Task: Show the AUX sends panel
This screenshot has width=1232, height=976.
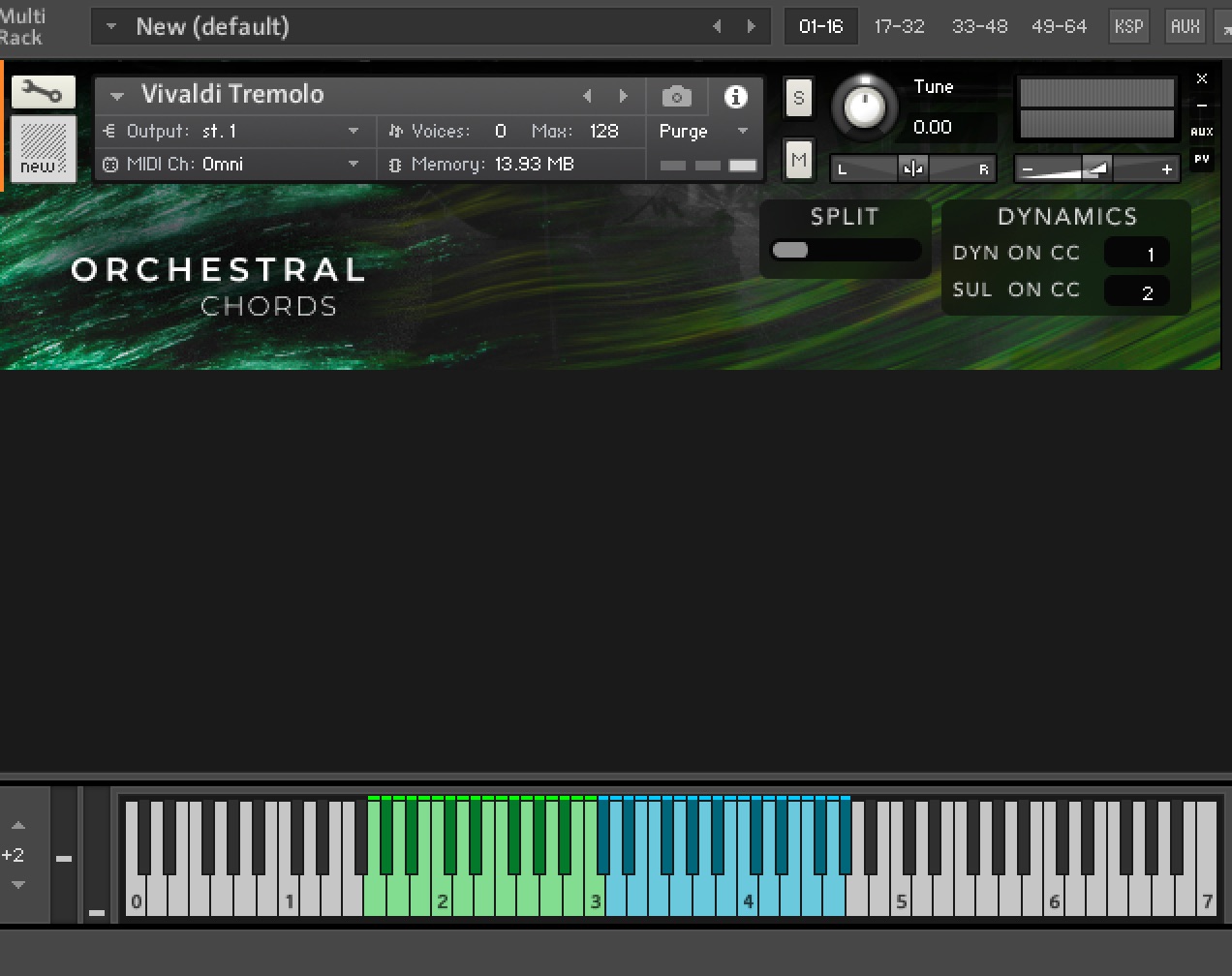Action: pyautogui.click(x=1185, y=27)
